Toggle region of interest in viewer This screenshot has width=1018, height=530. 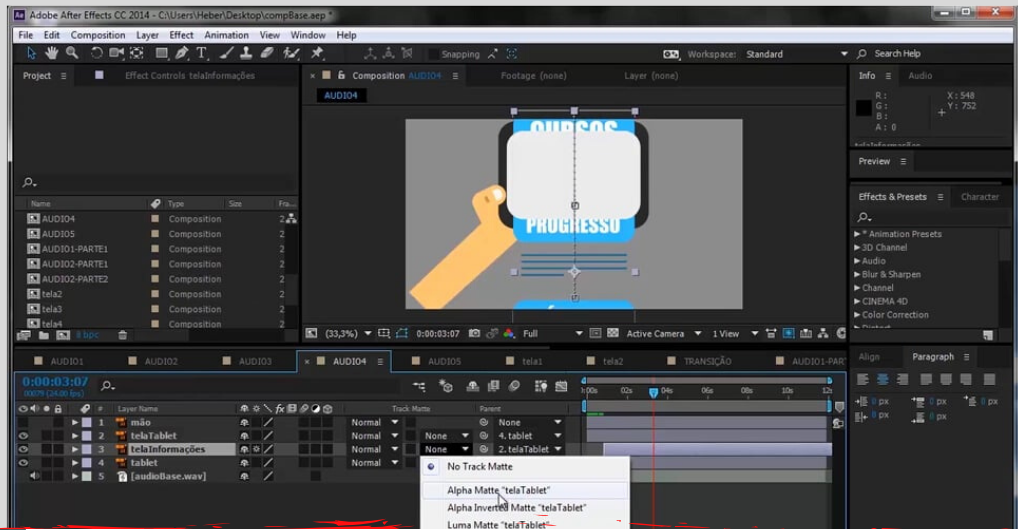coord(595,333)
